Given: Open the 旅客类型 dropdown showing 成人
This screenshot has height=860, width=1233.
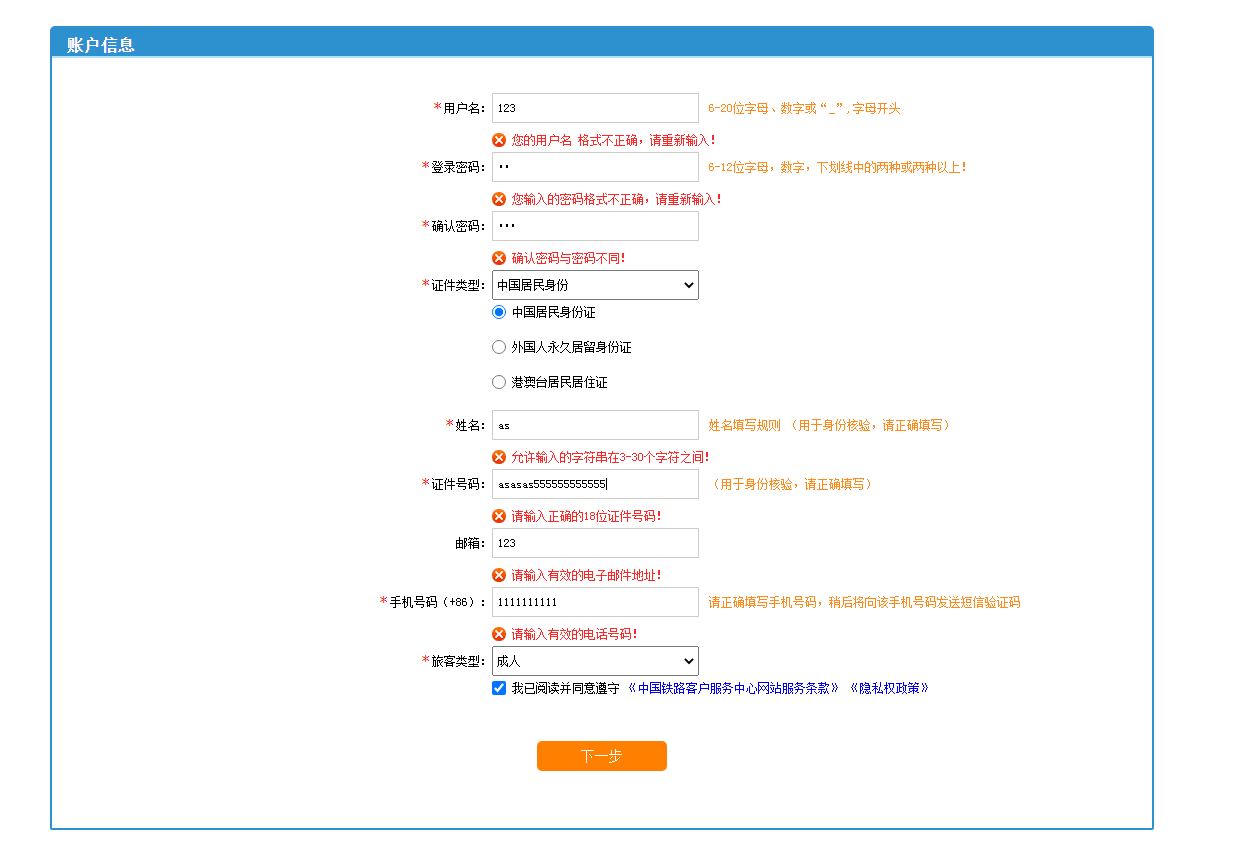Looking at the screenshot, I should 595,661.
